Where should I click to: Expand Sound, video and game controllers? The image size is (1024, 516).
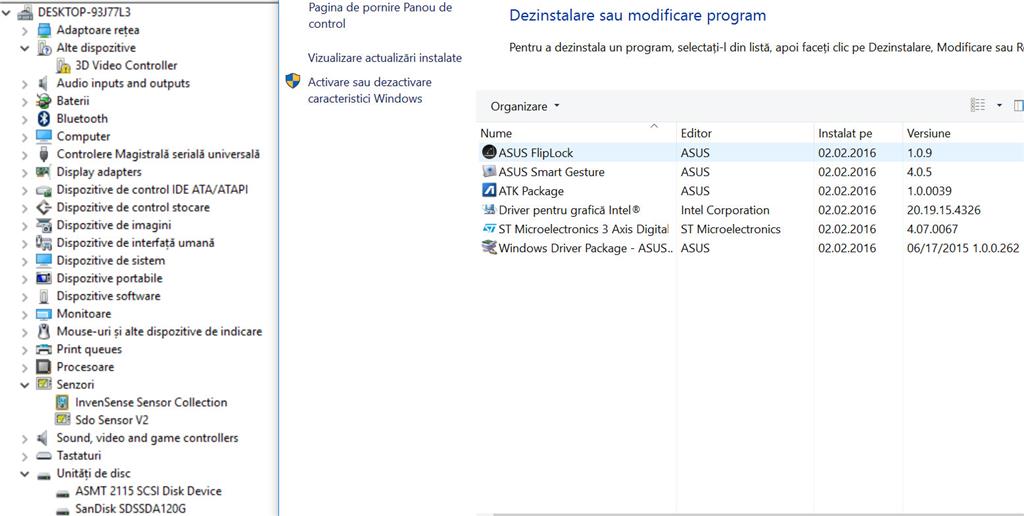click(25, 438)
